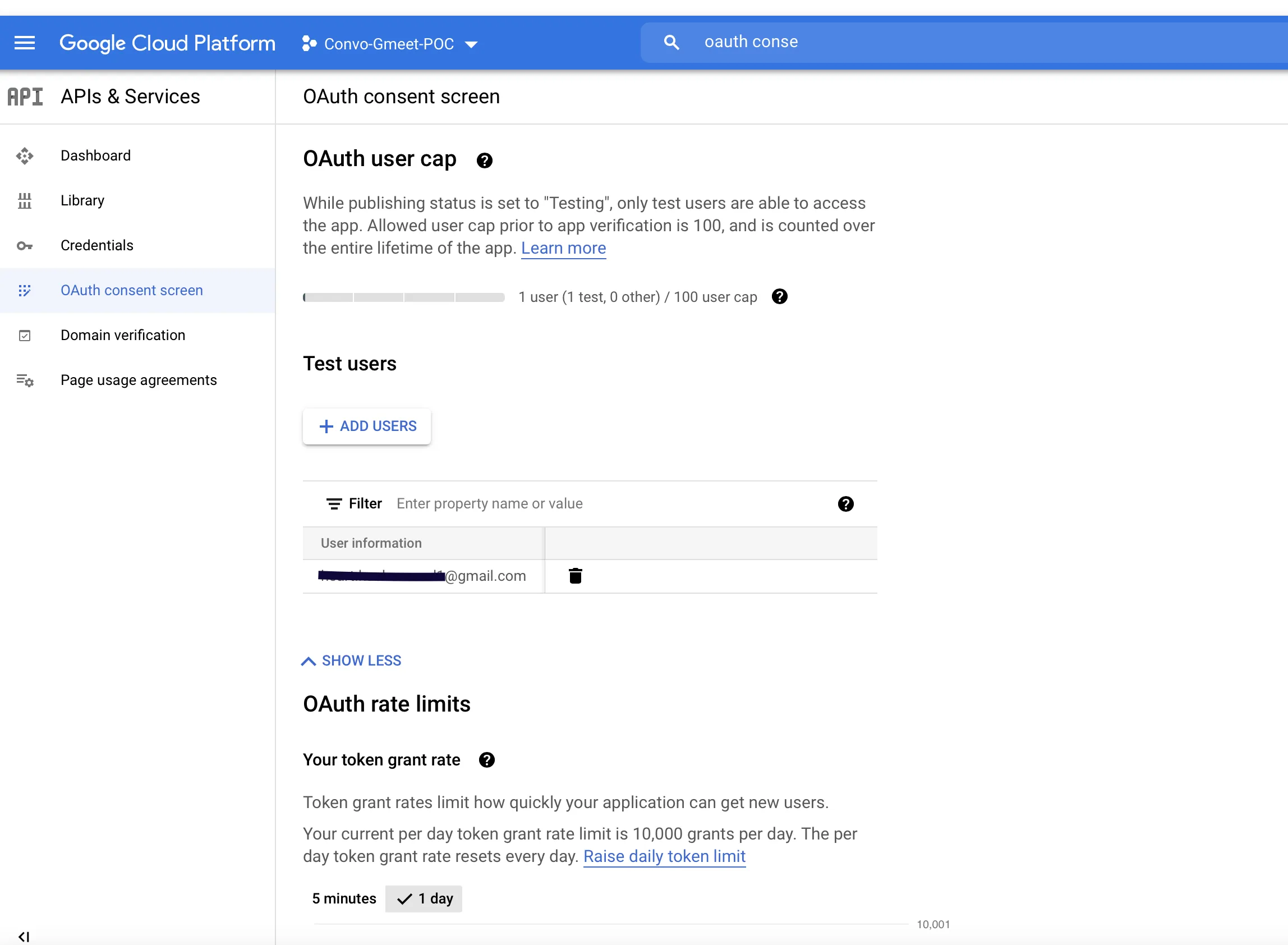Open the Raise daily token limit link
Image resolution: width=1288 pixels, height=945 pixels.
[x=664, y=856]
